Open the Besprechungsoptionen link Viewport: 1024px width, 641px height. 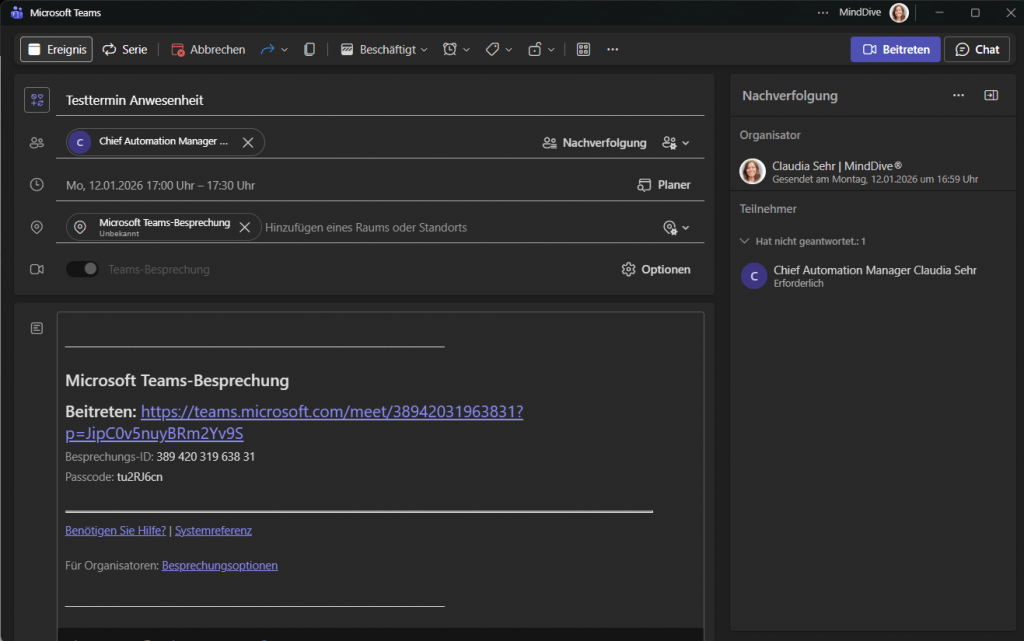tap(219, 565)
